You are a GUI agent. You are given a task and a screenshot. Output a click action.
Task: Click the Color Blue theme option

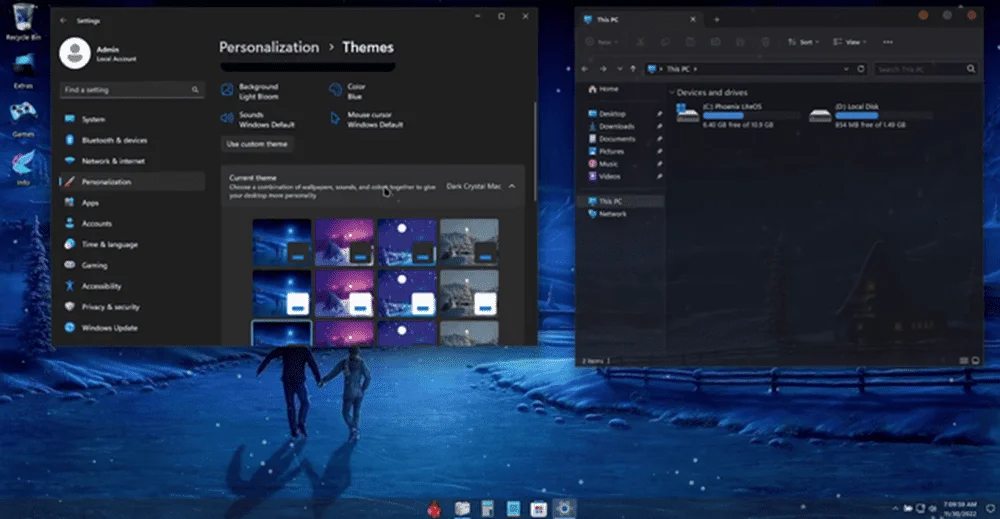(x=348, y=91)
